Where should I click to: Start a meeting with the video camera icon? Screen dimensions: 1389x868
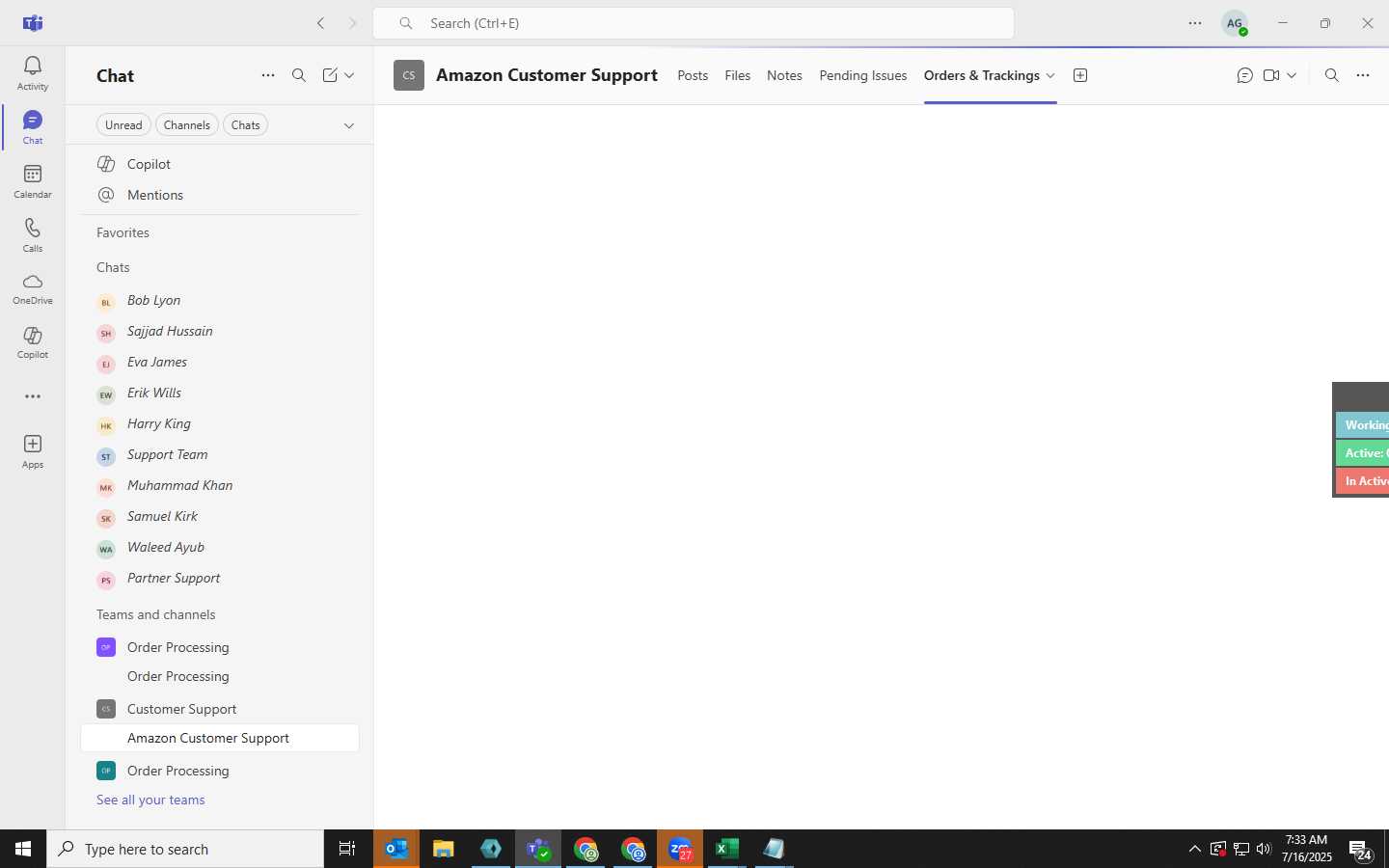point(1271,75)
